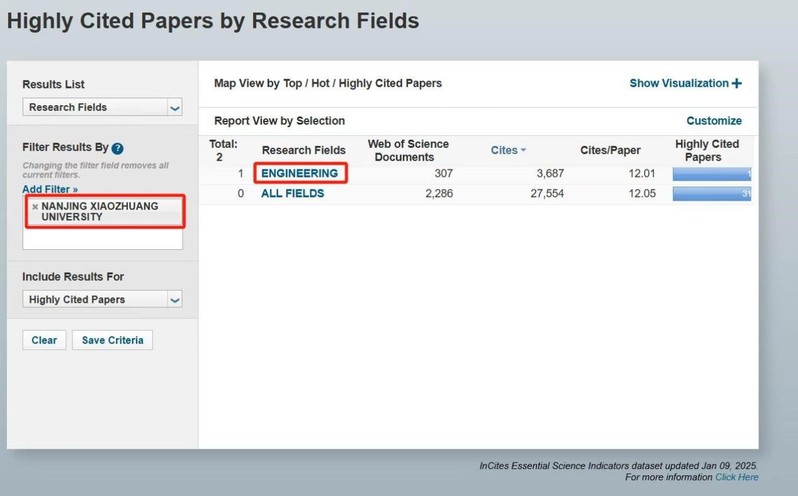798x496 pixels.
Task: Open the ALL FIELDS row link
Action: [x=292, y=194]
